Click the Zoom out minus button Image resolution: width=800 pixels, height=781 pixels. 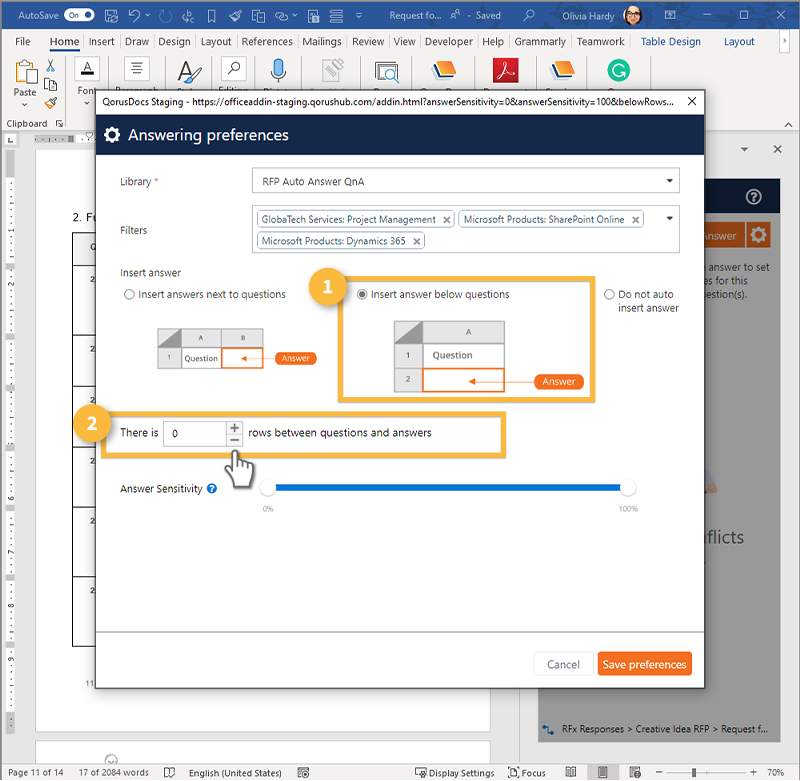[x=659, y=772]
